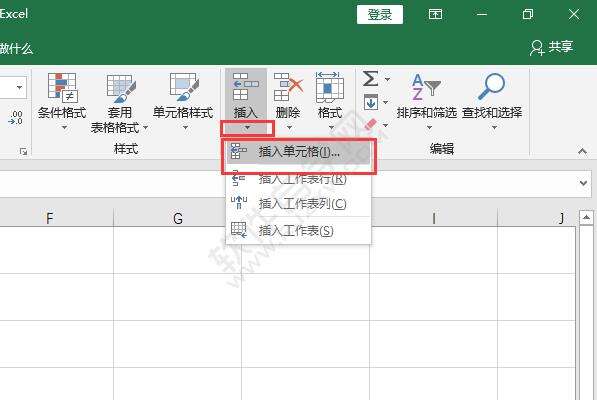Select Insert Cells (插入单元格) menu entry
The image size is (597, 400).
[298, 152]
